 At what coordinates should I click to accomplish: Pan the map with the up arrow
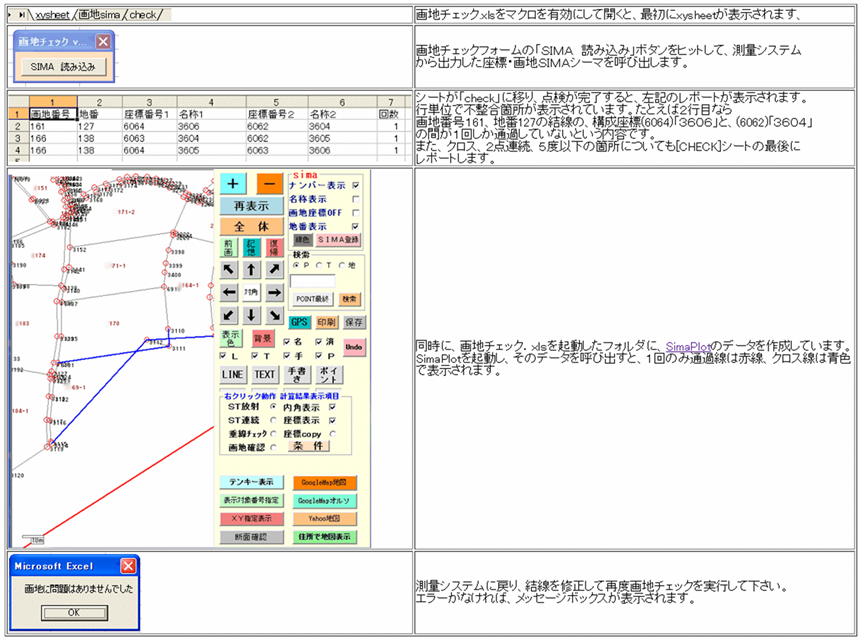(x=251, y=270)
